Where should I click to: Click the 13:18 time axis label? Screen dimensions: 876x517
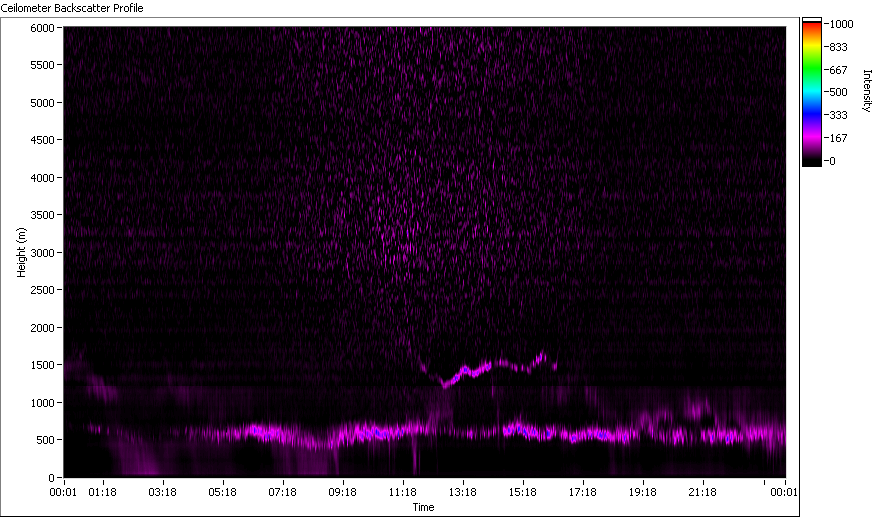[x=463, y=492]
